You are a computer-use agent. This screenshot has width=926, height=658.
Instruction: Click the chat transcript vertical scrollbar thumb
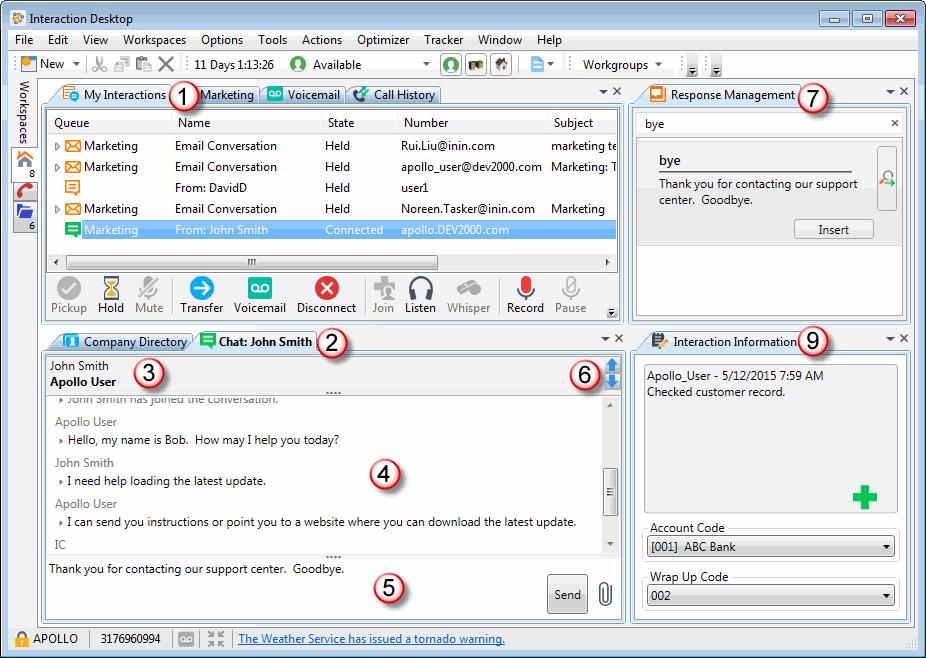610,491
